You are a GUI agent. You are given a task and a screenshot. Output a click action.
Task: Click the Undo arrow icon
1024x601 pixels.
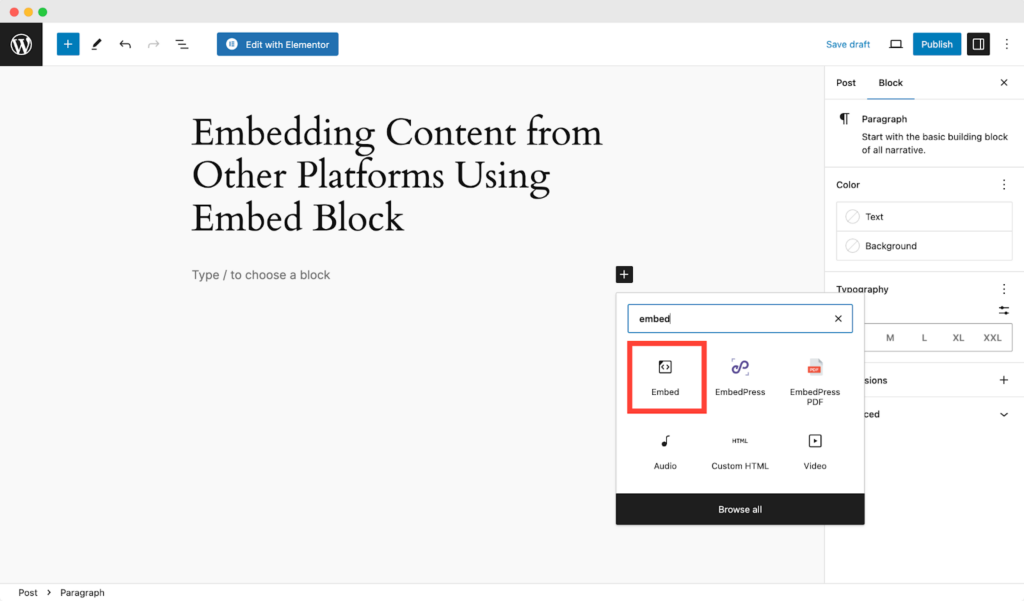click(125, 44)
